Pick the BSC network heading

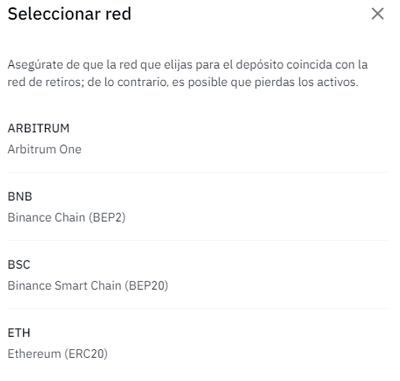19,265
